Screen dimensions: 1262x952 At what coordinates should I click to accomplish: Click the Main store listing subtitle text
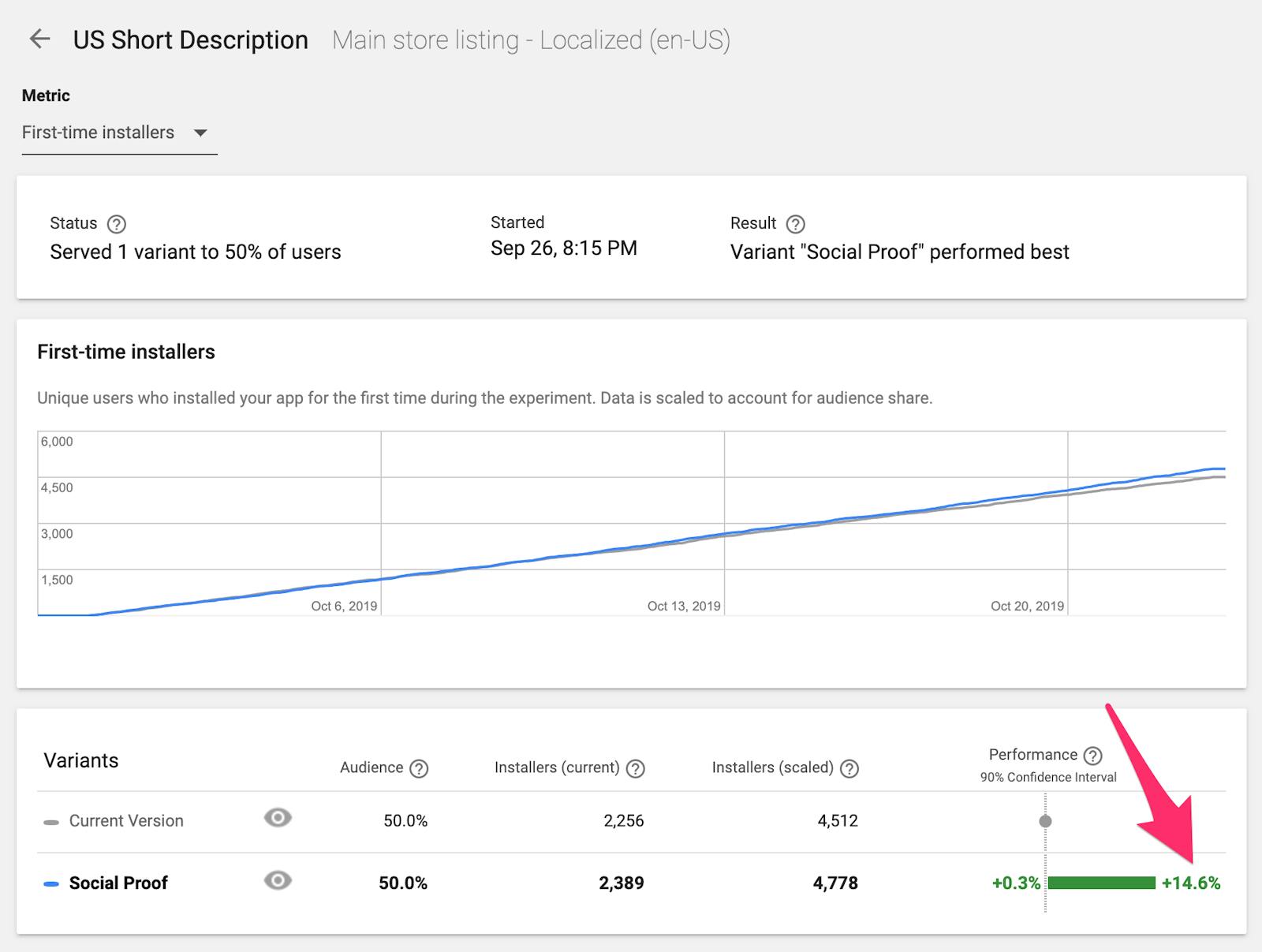531,39
